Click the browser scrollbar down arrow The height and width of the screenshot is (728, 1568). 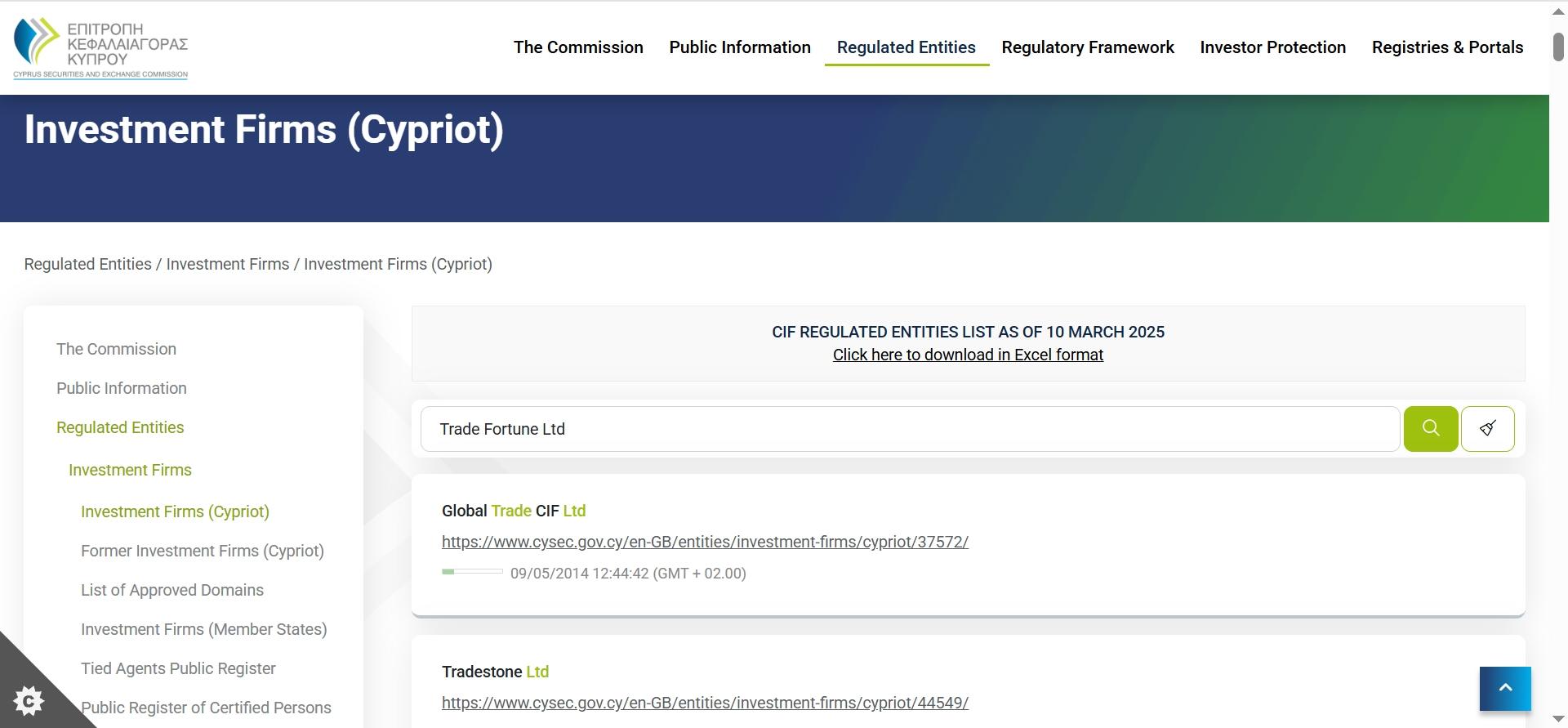tap(1558, 718)
